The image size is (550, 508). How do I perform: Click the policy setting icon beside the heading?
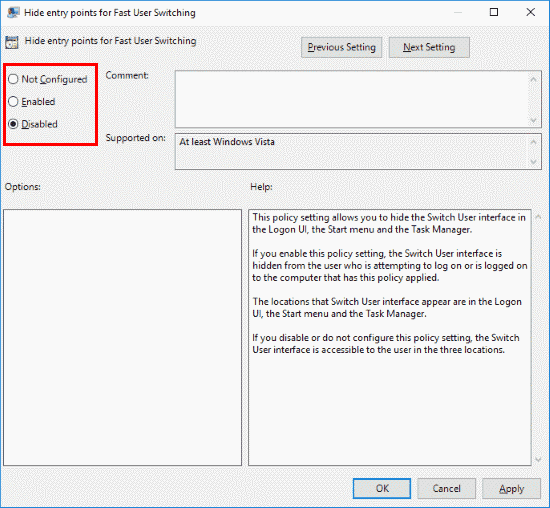pos(12,42)
